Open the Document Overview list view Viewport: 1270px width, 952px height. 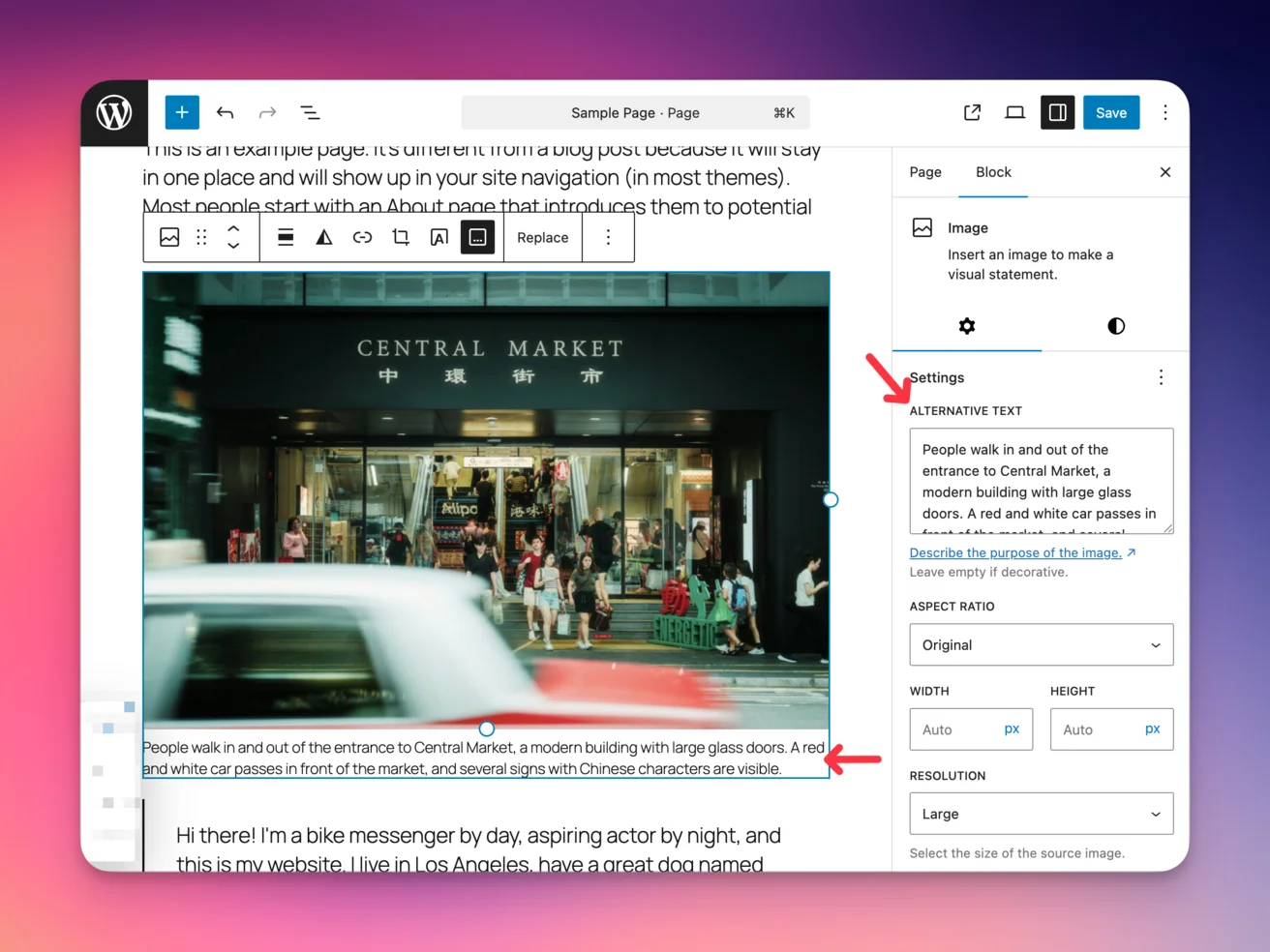click(x=310, y=112)
